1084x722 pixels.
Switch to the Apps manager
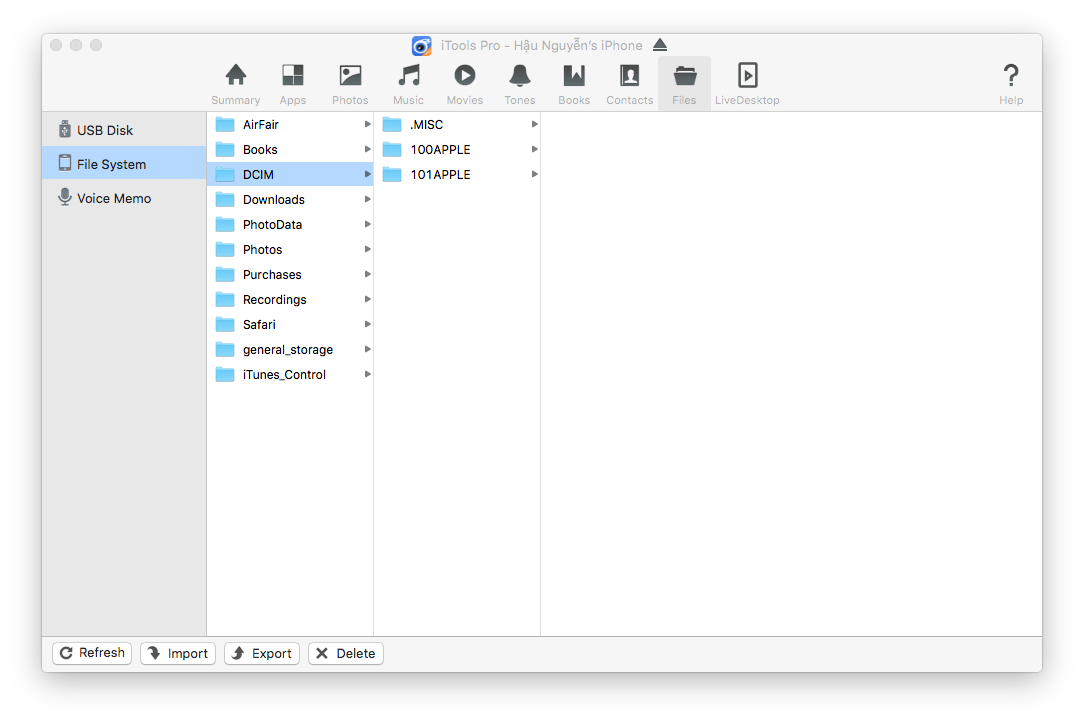click(292, 83)
